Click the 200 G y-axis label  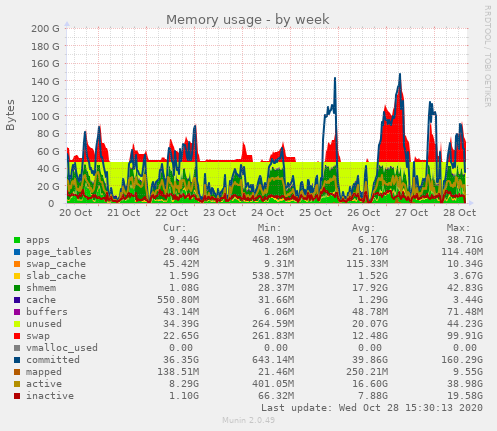coord(45,29)
